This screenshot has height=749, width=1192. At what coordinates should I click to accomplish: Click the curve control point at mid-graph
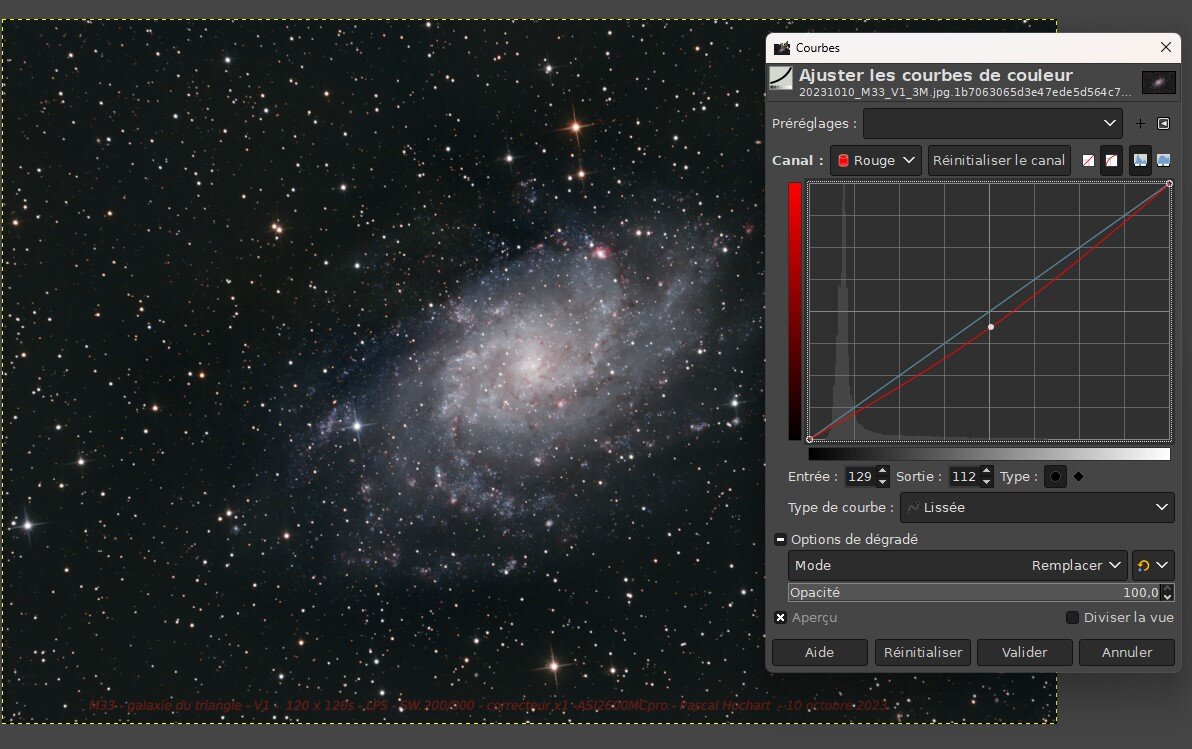point(991,327)
